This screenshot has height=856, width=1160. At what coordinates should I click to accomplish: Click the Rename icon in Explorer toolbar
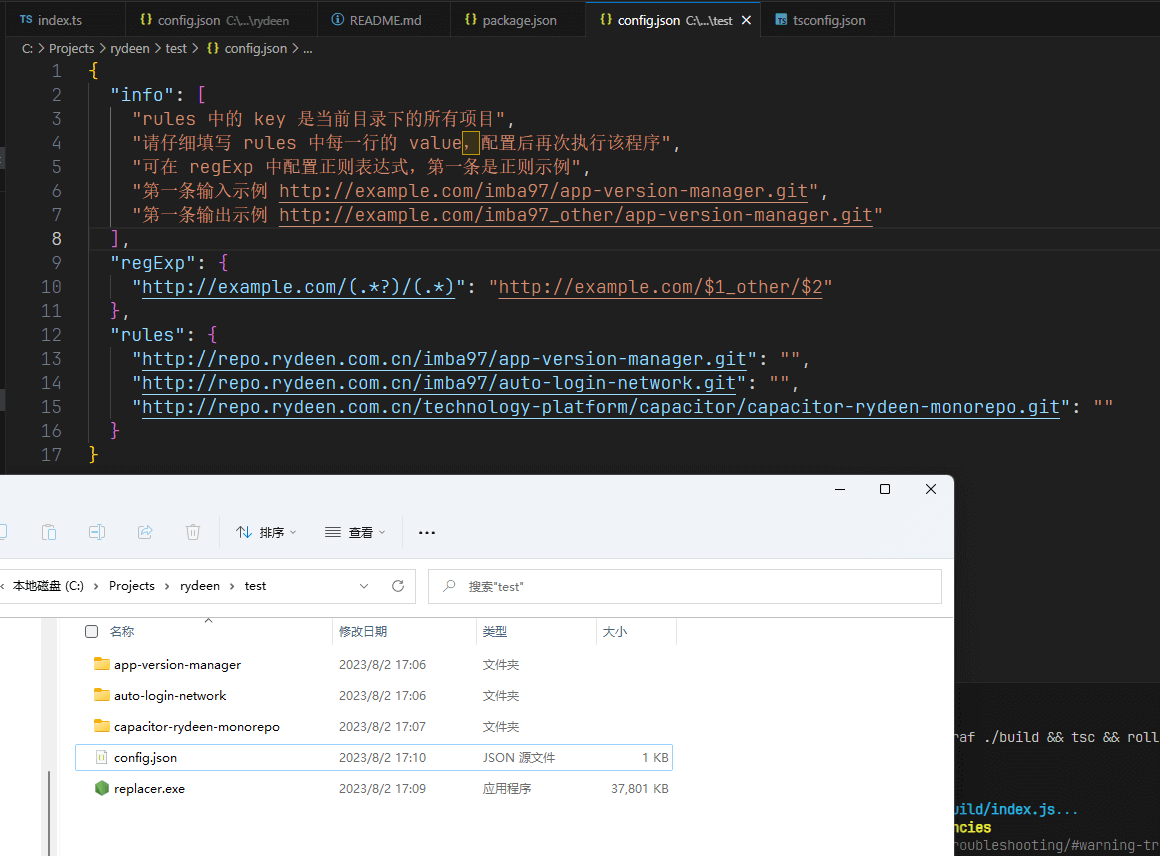point(97,532)
